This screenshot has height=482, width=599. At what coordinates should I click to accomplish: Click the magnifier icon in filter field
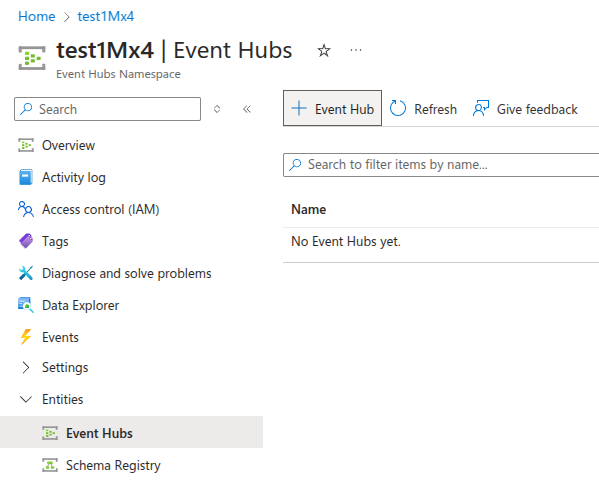tap(295, 165)
